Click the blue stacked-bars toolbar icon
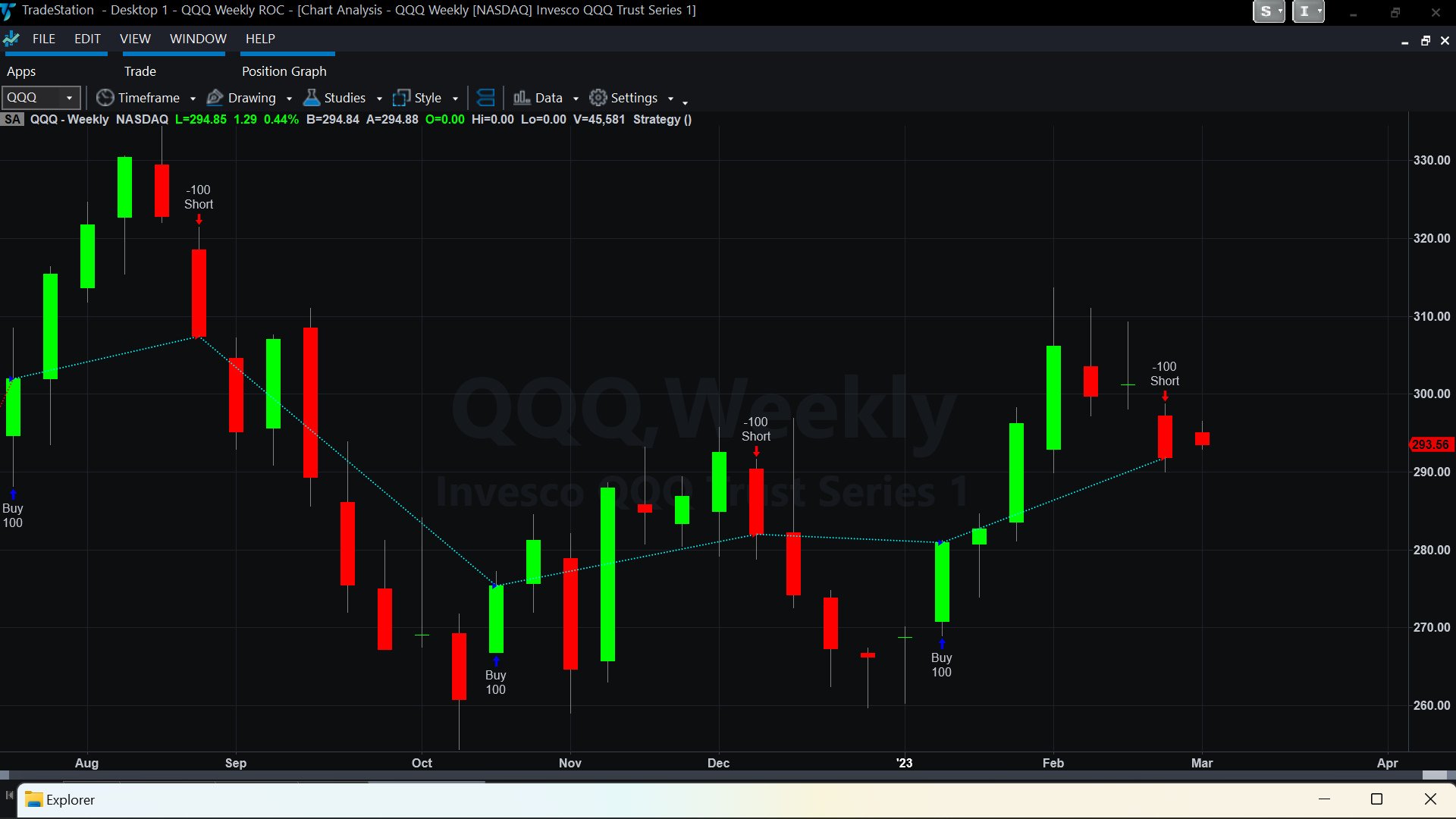Image resolution: width=1456 pixels, height=819 pixels. click(486, 98)
